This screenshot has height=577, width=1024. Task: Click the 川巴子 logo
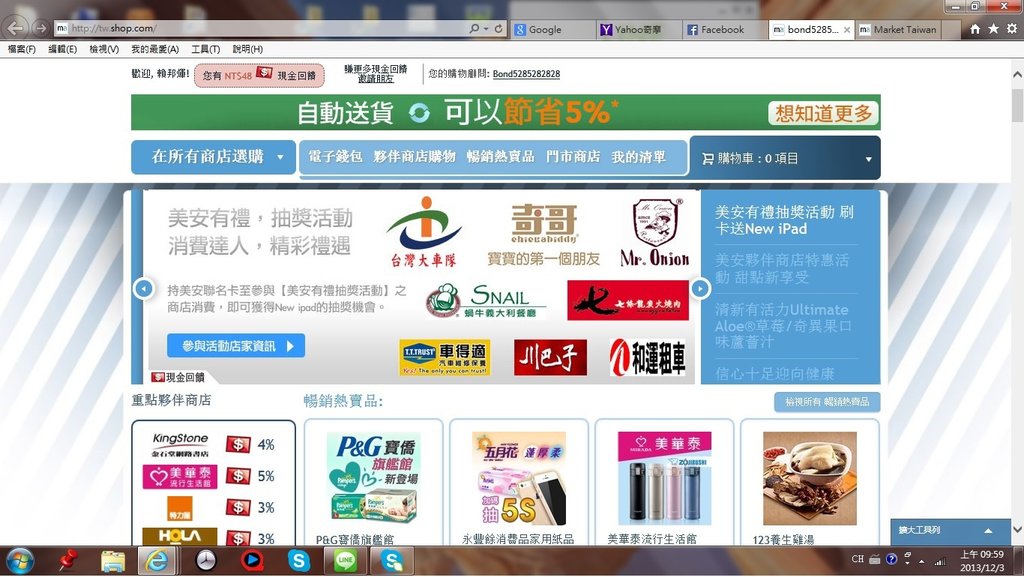click(x=550, y=357)
